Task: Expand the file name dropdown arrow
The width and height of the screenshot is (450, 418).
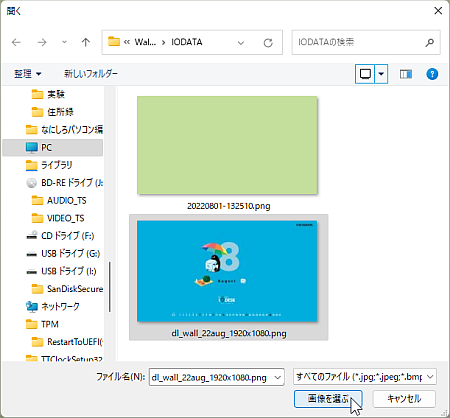Action: click(277, 377)
